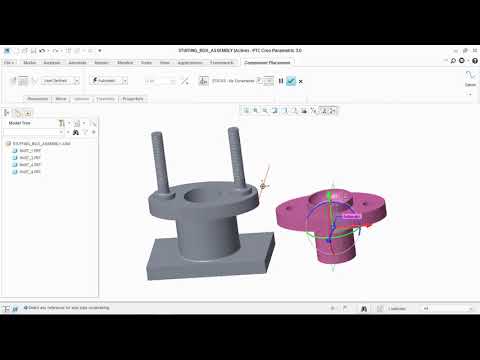Select the top assembly node in Model Tree
The image size is (480, 360).
[38, 144]
